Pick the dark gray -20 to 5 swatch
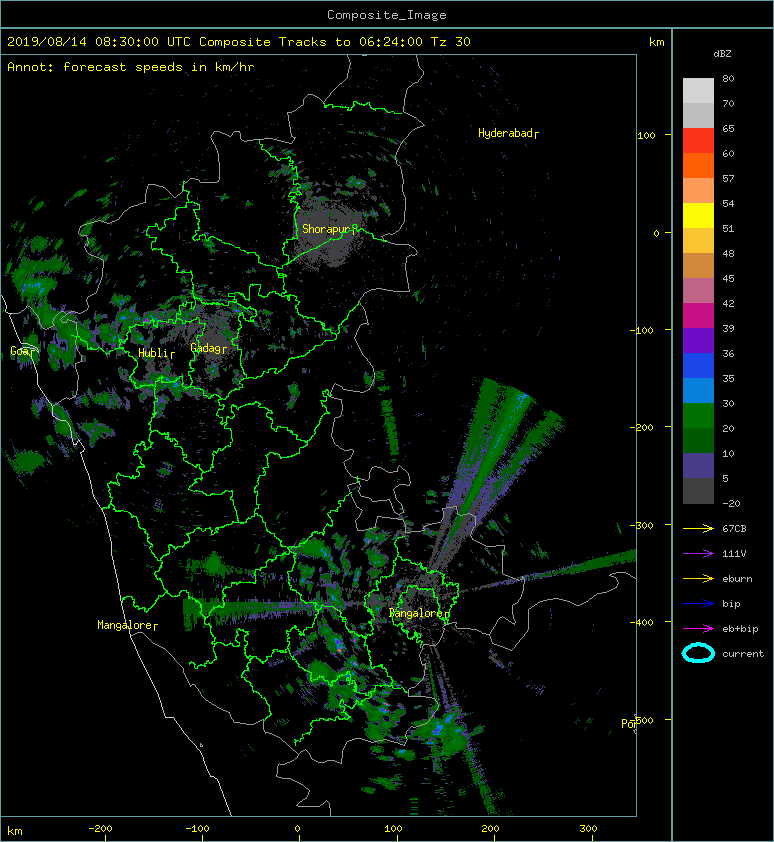Image resolution: width=774 pixels, height=842 pixels. 698,491
